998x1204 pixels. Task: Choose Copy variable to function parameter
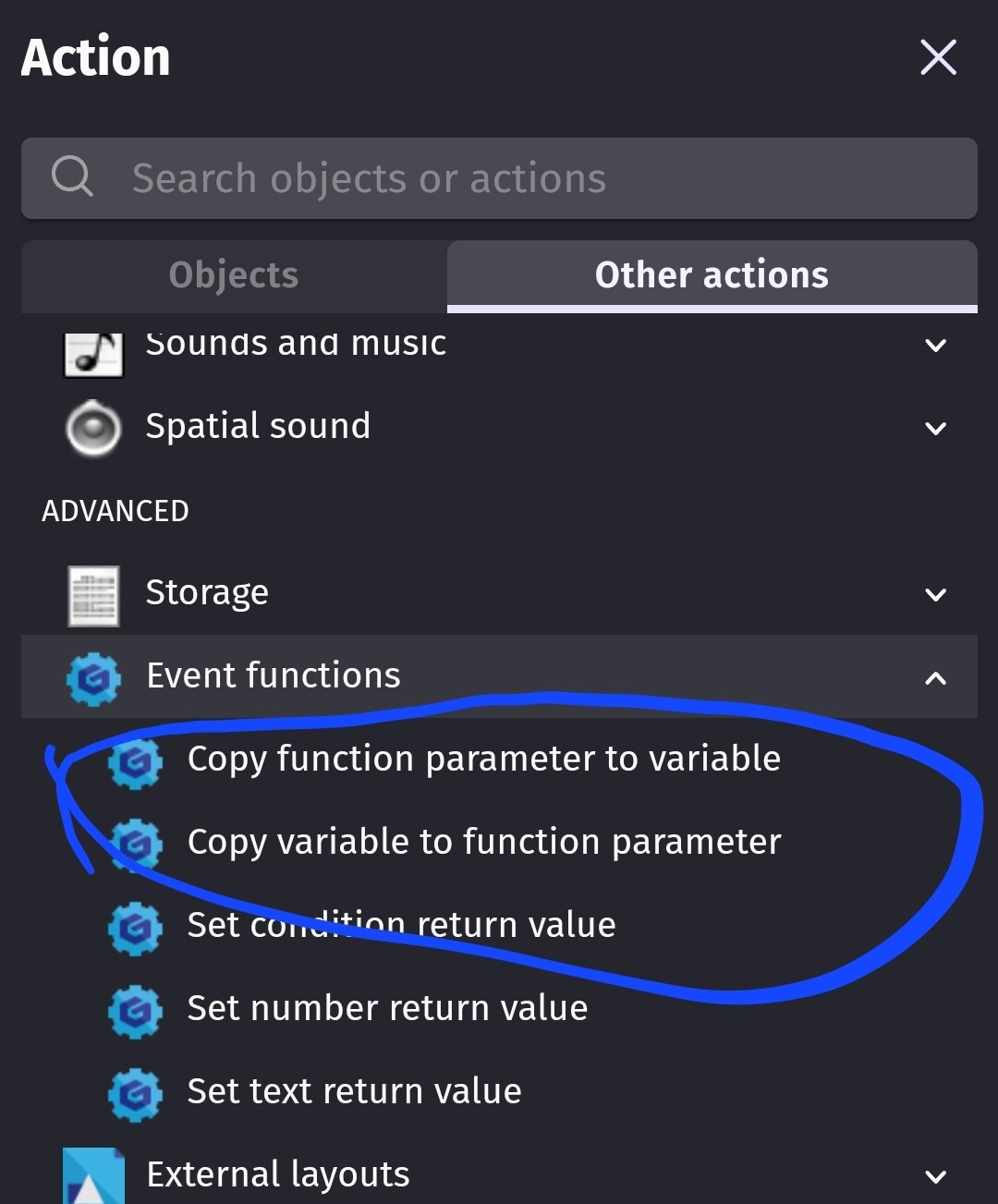pyautogui.click(x=484, y=842)
